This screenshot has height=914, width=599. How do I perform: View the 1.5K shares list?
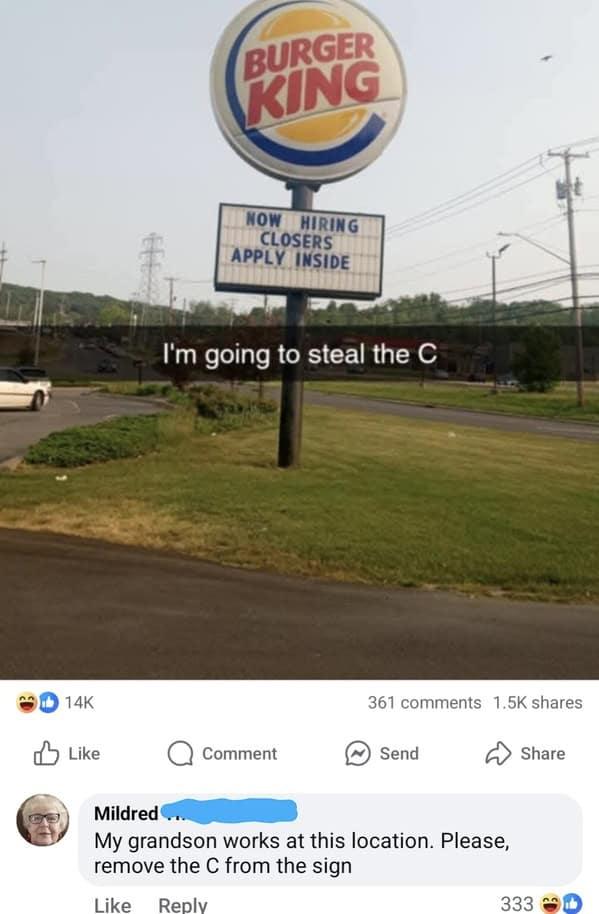point(537,702)
